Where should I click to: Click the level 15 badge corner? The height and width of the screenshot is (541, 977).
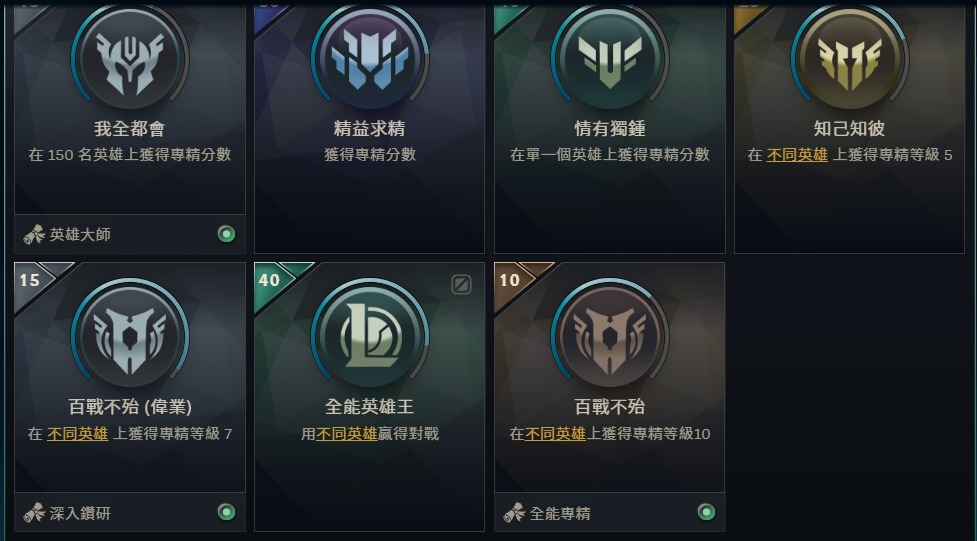(x=30, y=280)
